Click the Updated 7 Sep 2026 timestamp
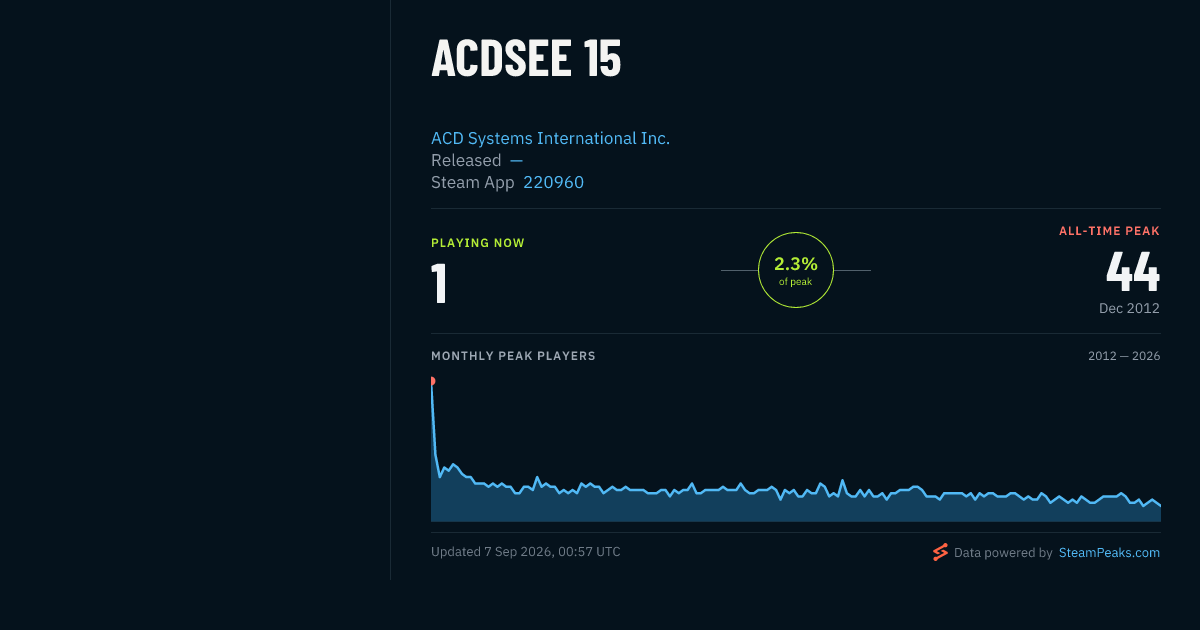1200x630 pixels. pos(525,552)
